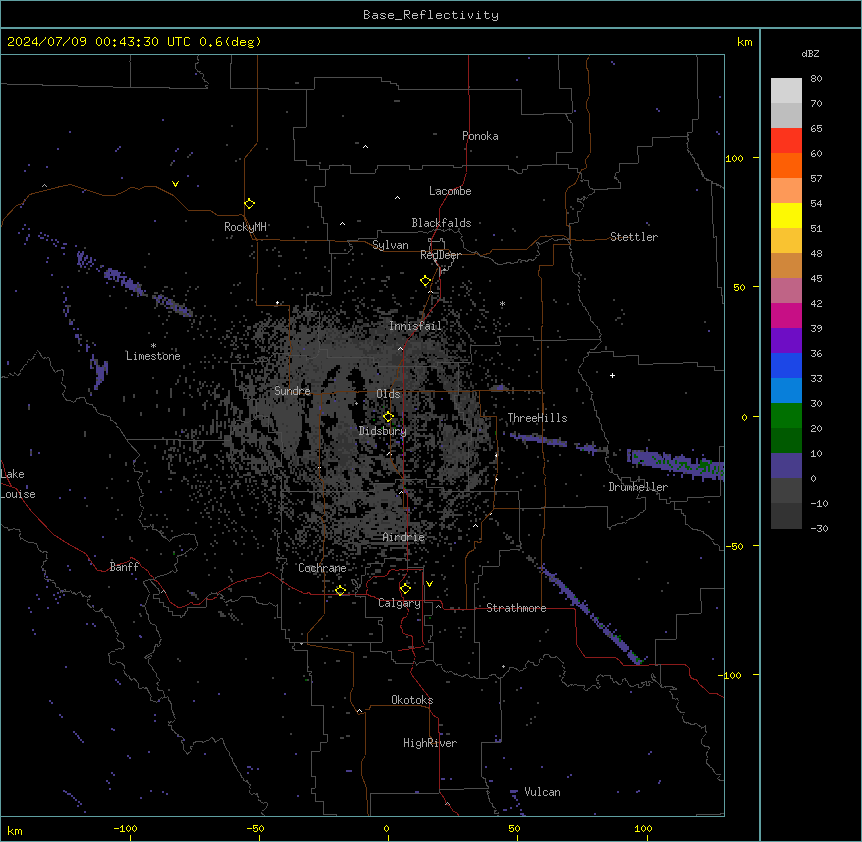Click the Base_Reflectivity title
Screen dimensions: 862x842
pyautogui.click(x=430, y=15)
